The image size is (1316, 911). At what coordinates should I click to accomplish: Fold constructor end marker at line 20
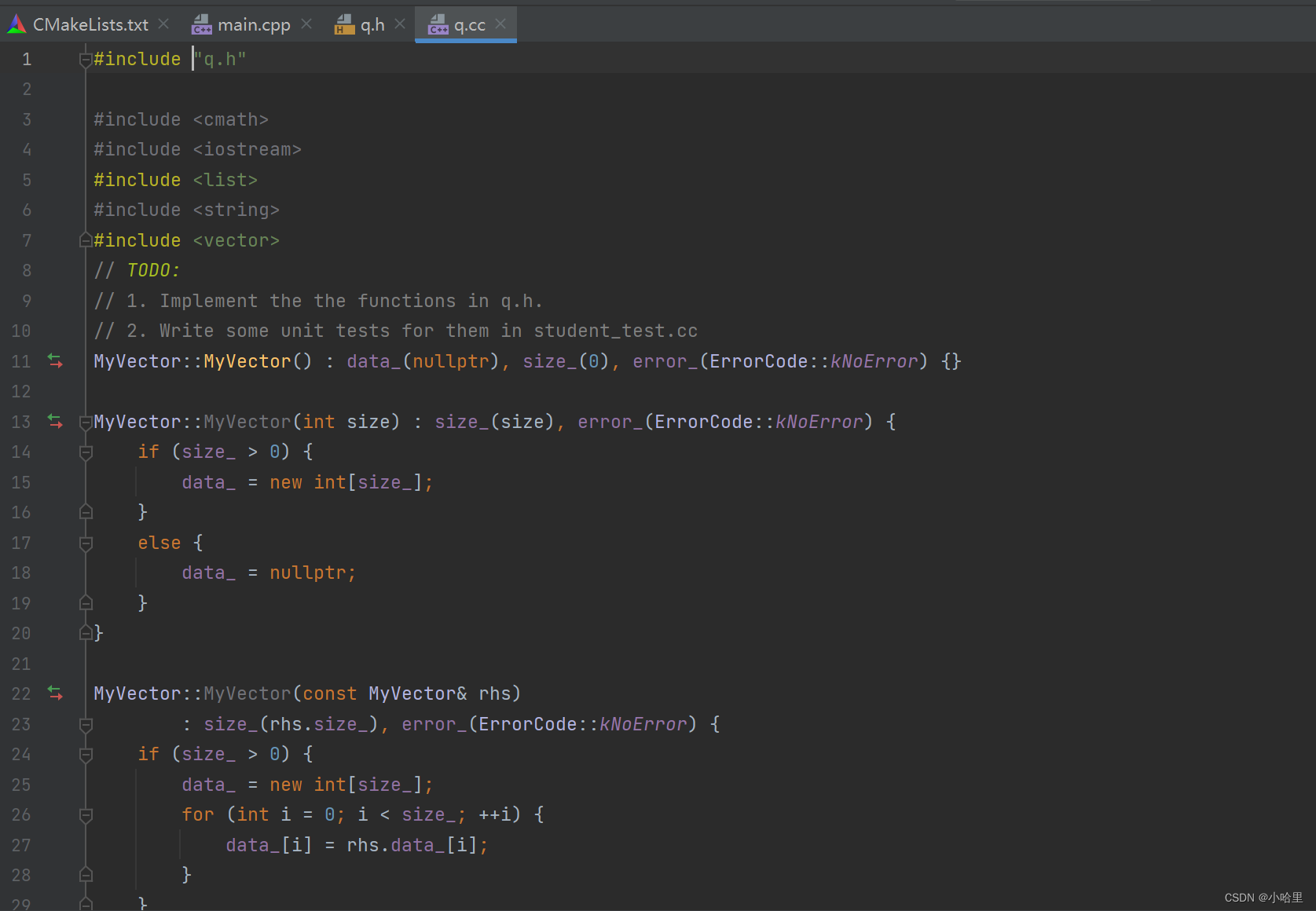point(86,633)
